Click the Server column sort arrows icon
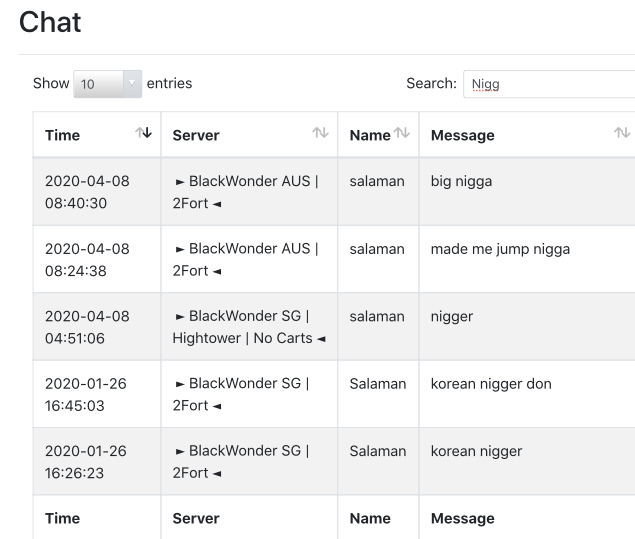Screen dimensions: 635x539 (320, 132)
